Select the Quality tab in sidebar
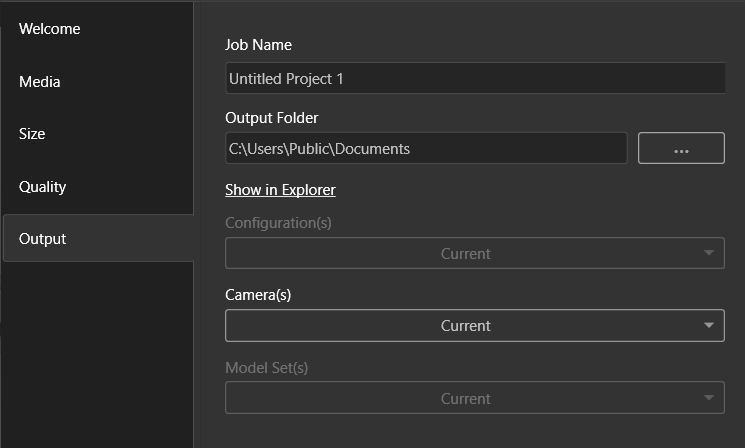This screenshot has width=745, height=448. point(42,187)
